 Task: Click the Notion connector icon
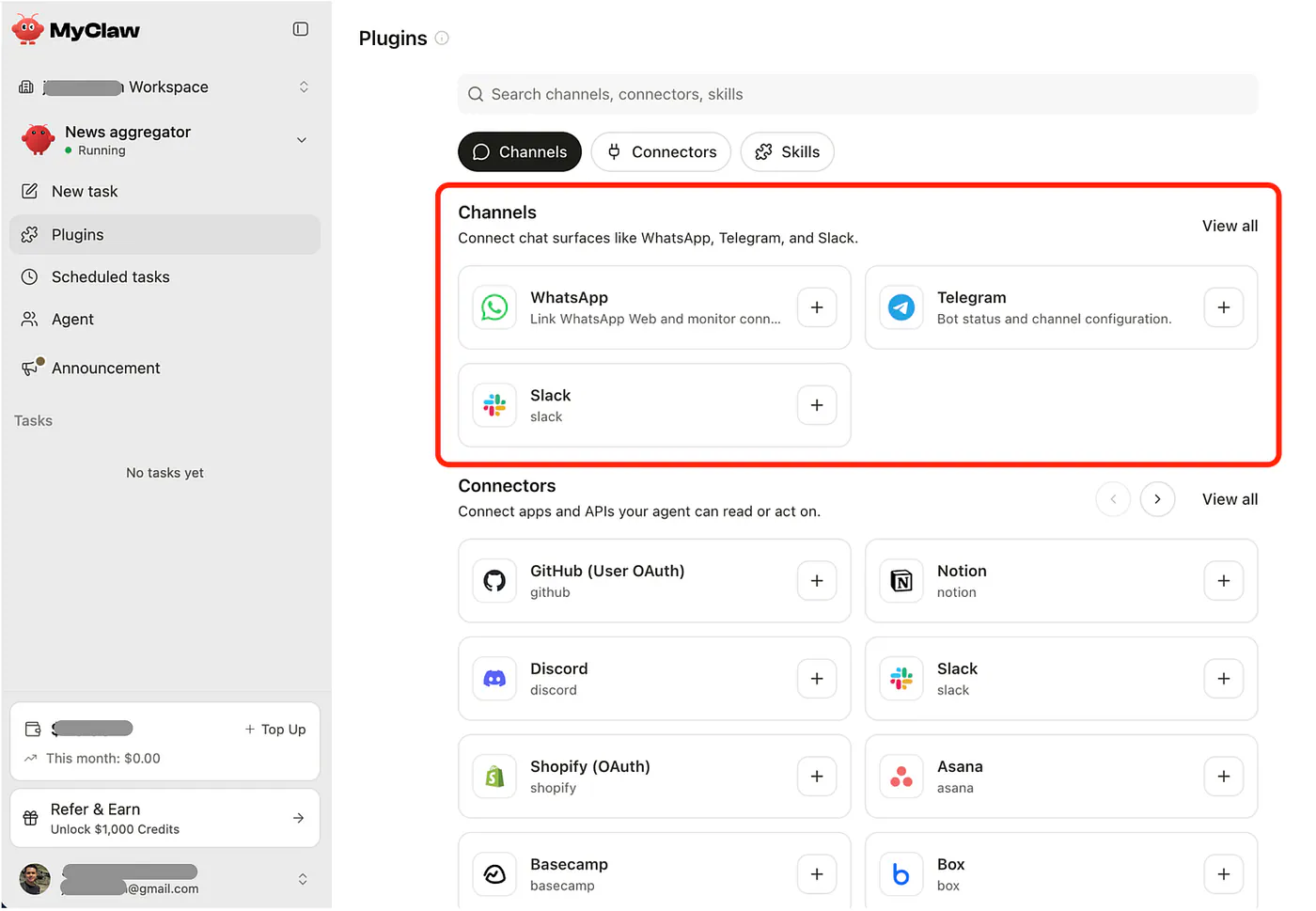(901, 581)
